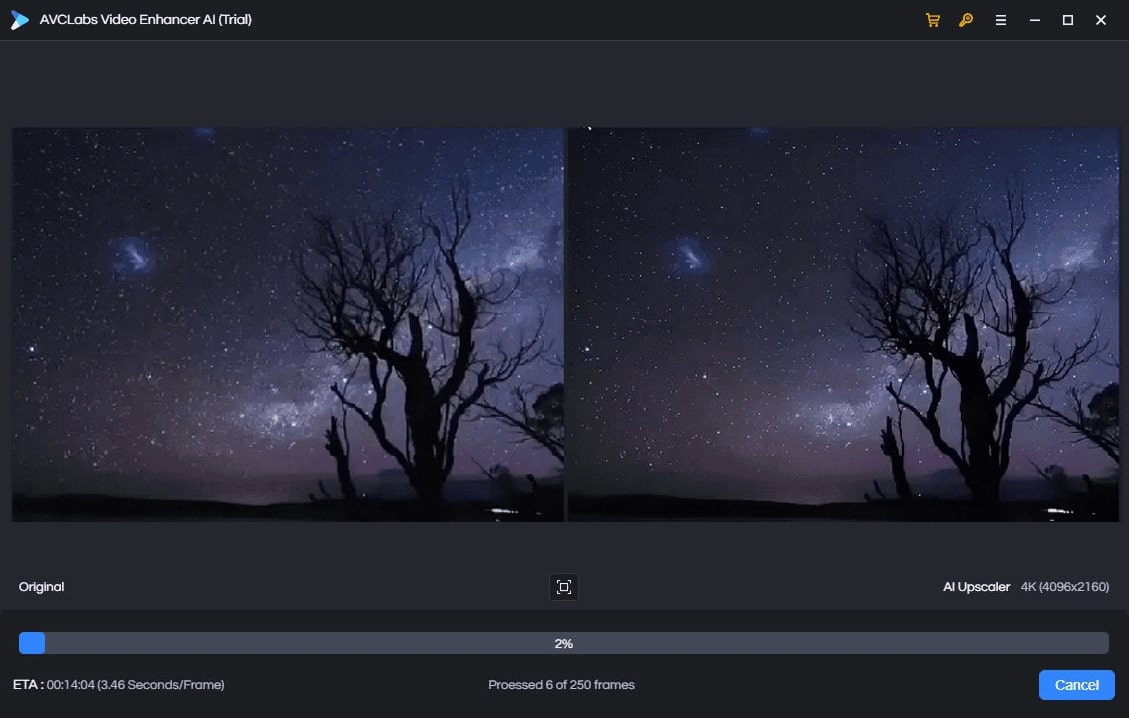Select the cart icon in the title bar

tap(933, 20)
